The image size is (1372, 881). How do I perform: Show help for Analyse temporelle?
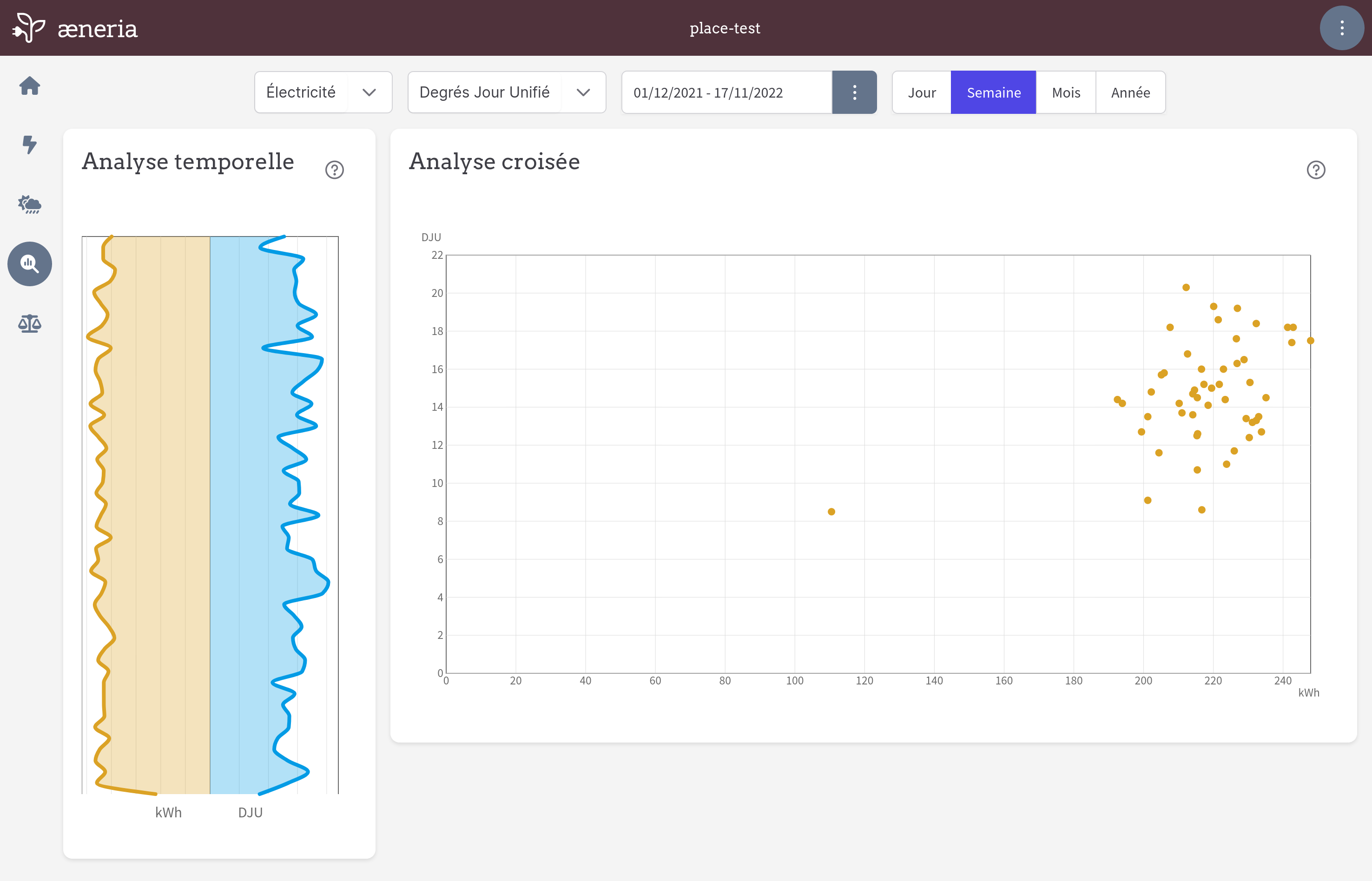tap(335, 170)
